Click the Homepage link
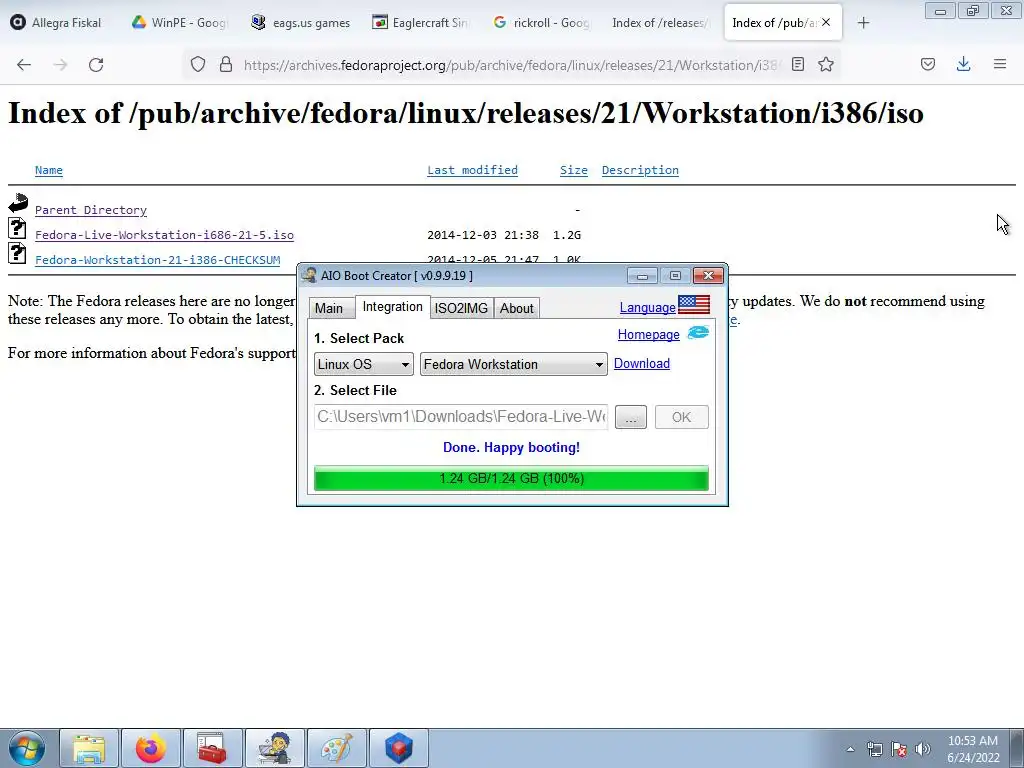 click(x=648, y=334)
